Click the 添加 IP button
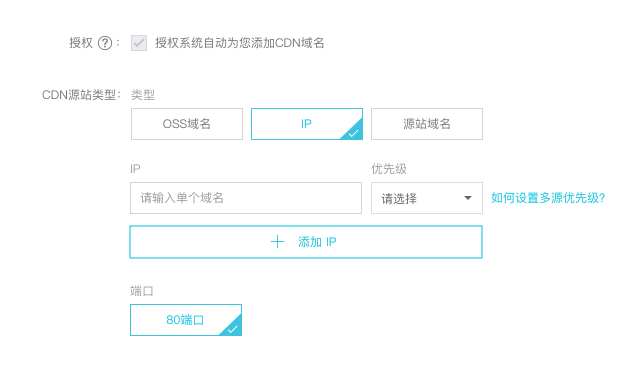The width and height of the screenshot is (639, 366). 306,242
